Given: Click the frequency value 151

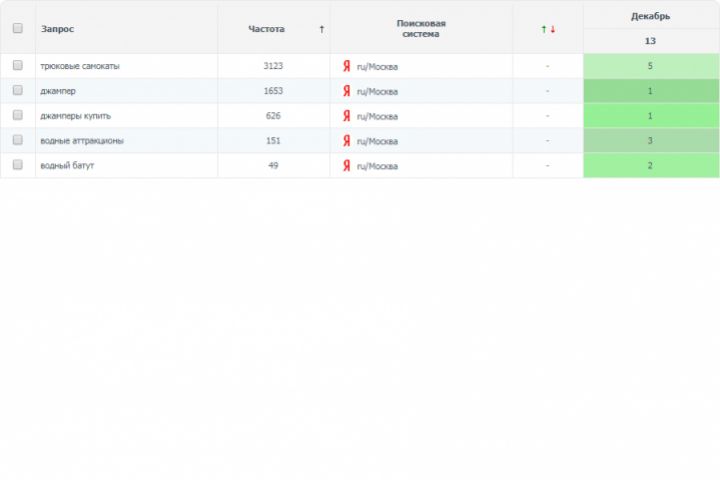Looking at the screenshot, I should [273, 140].
